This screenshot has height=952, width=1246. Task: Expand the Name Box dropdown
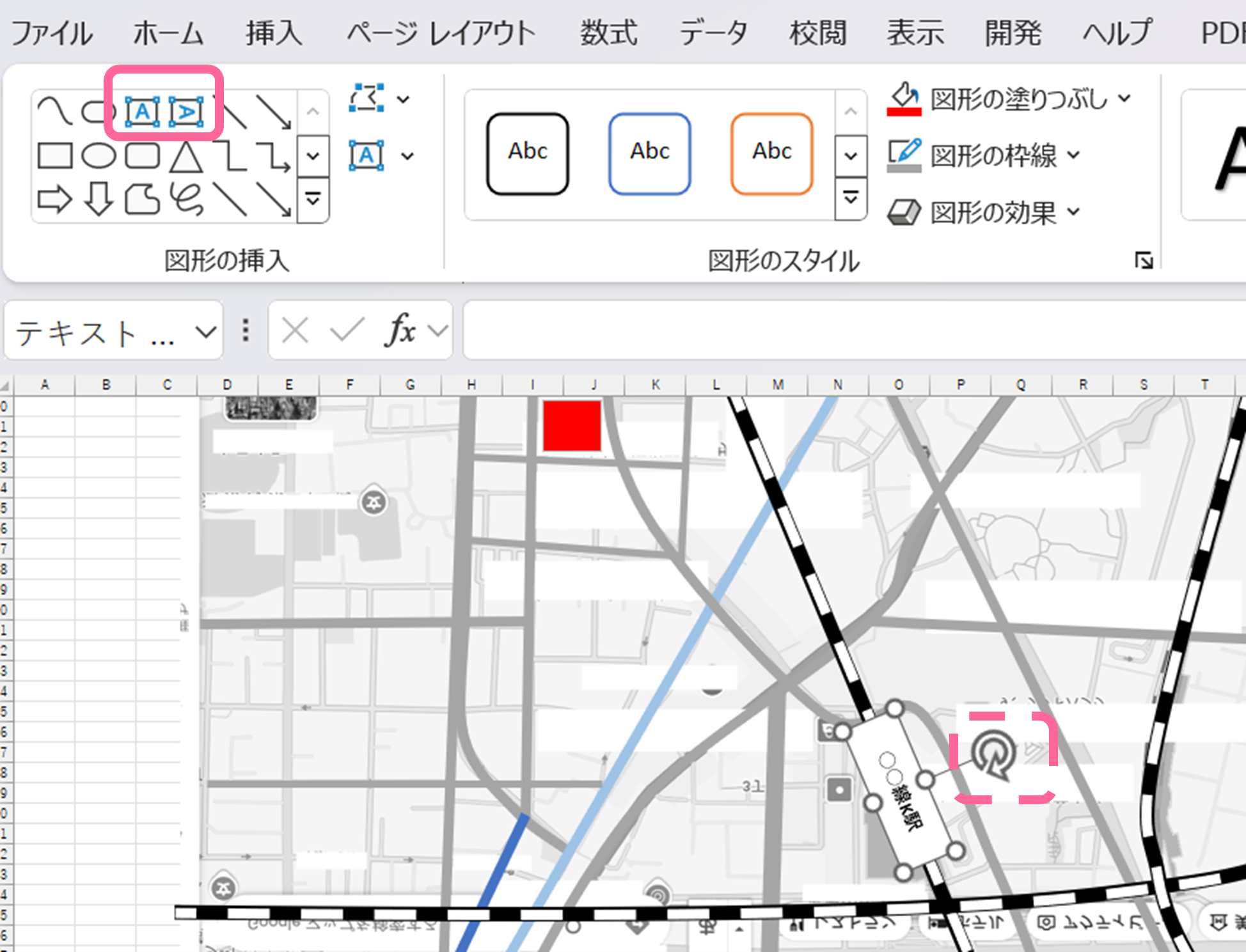[205, 331]
